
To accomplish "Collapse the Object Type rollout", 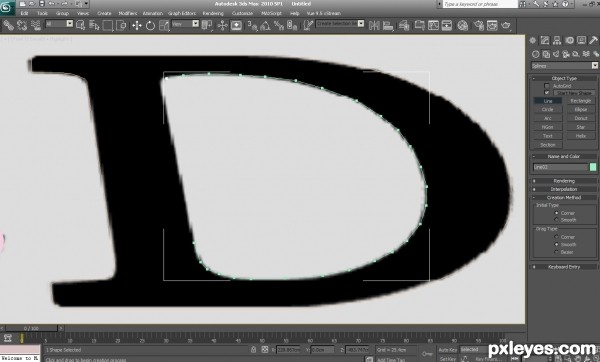I will [564, 78].
